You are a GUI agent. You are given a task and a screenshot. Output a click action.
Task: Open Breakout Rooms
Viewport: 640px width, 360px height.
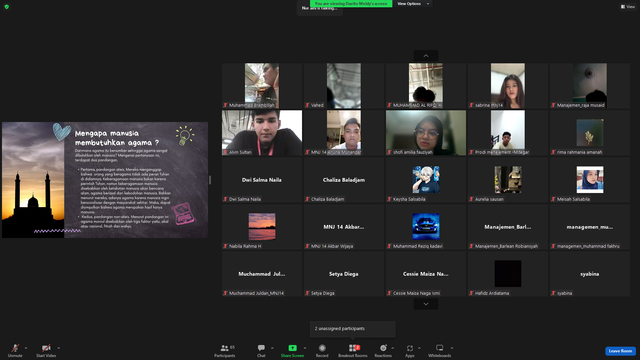click(353, 350)
